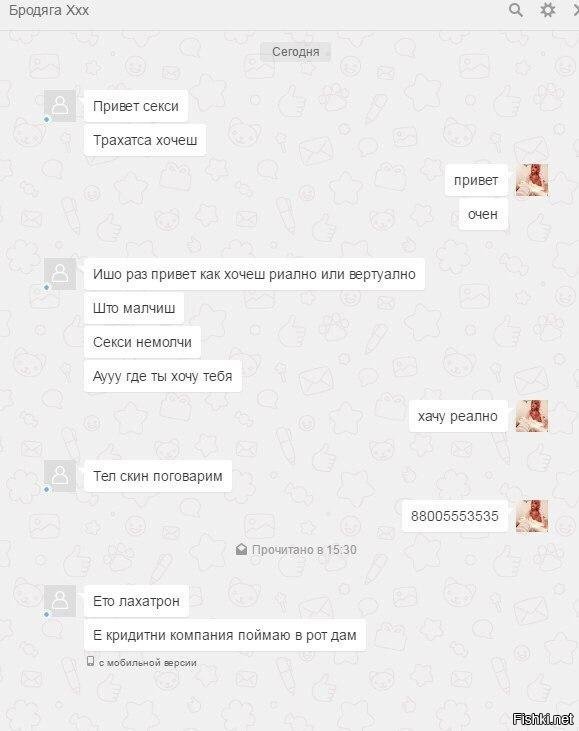
Task: Click the 'Е кридитни компания' message bubble
Action: coord(225,635)
